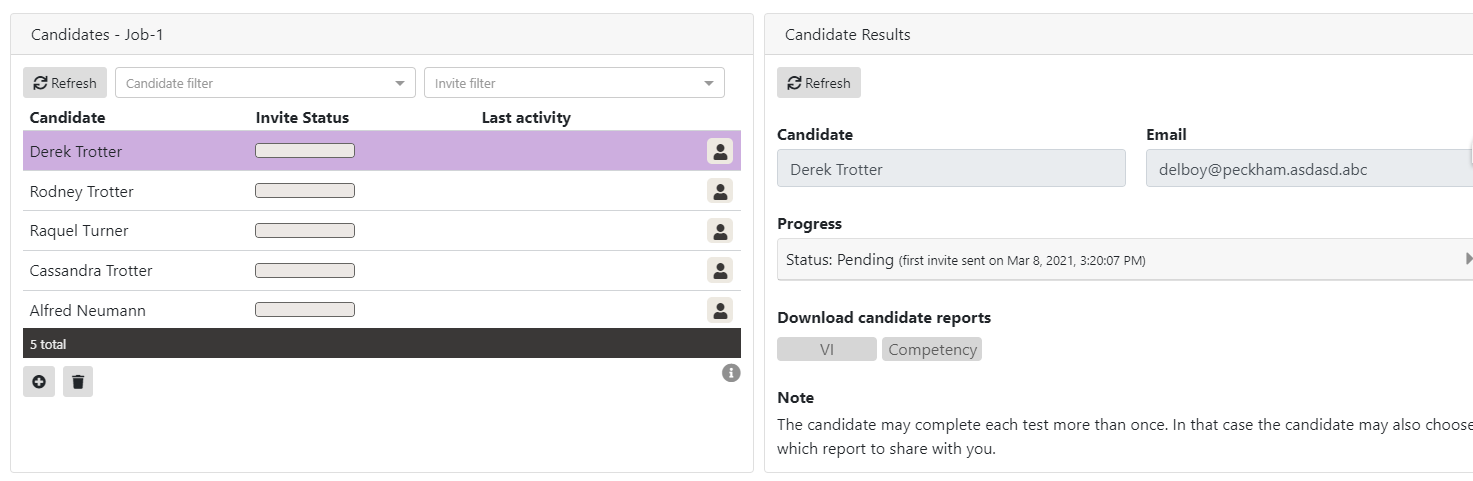
Task: Delete candidate using the trash icon
Action: 78,382
